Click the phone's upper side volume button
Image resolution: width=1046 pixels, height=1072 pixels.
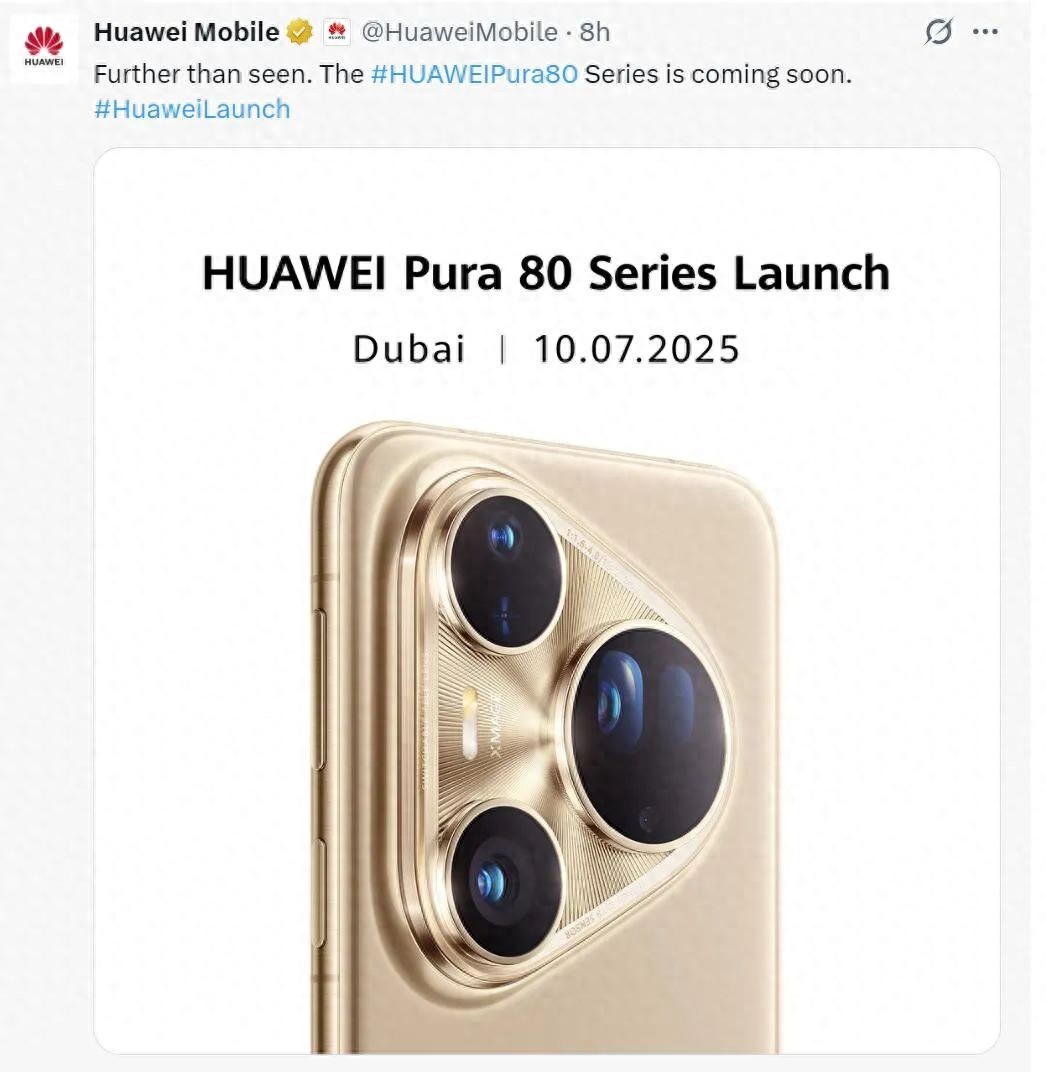(x=319, y=687)
